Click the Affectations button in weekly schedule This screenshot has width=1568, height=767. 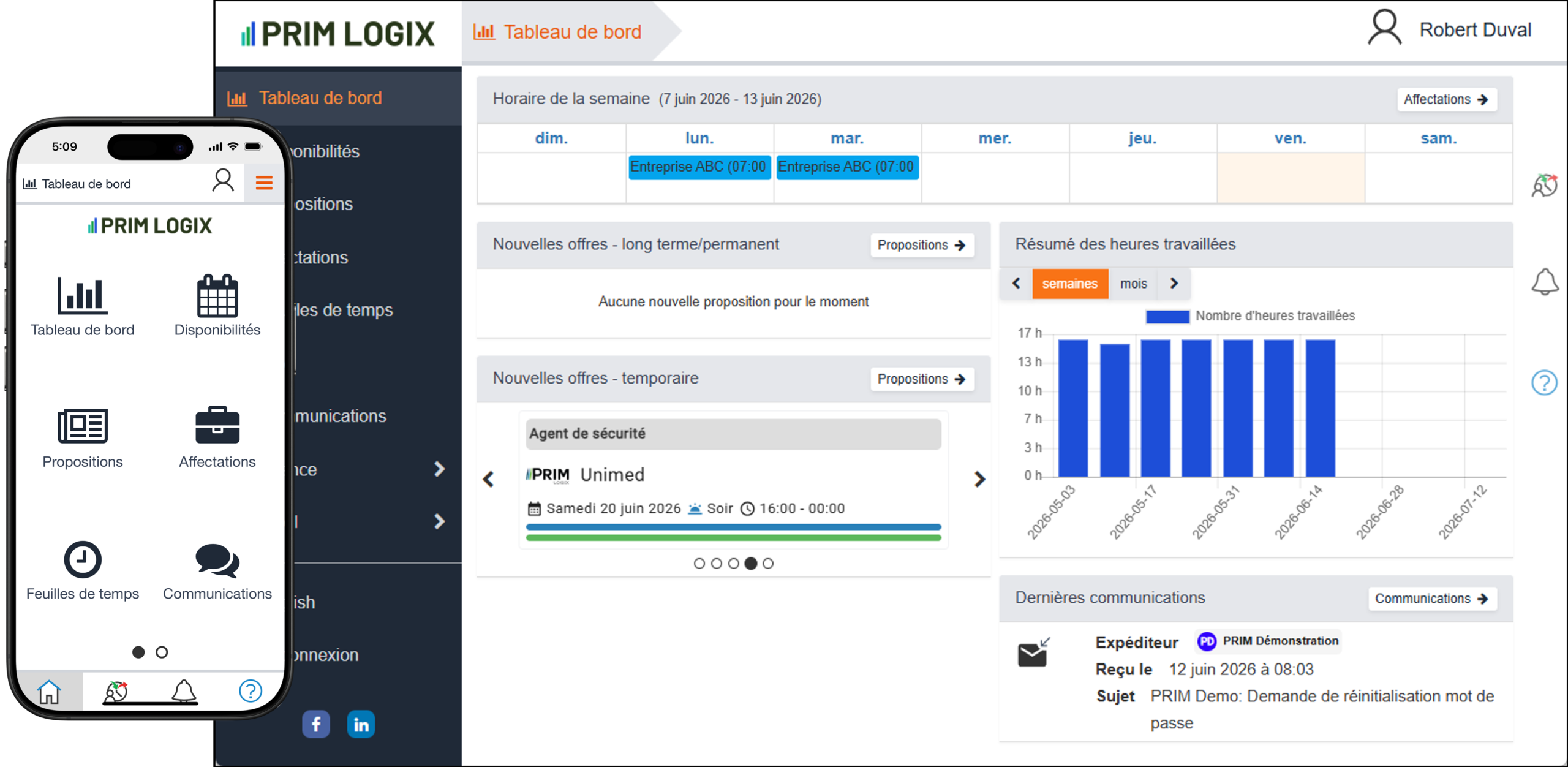click(x=1447, y=99)
